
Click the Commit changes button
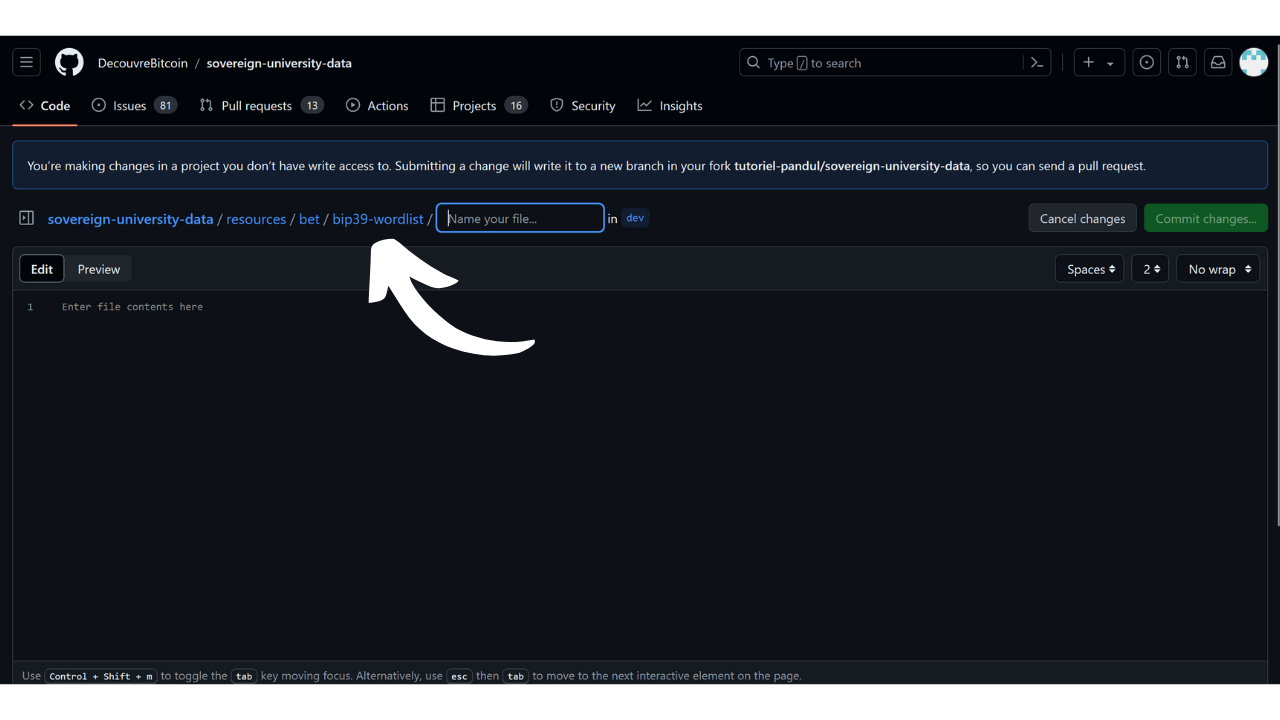[x=1205, y=218]
